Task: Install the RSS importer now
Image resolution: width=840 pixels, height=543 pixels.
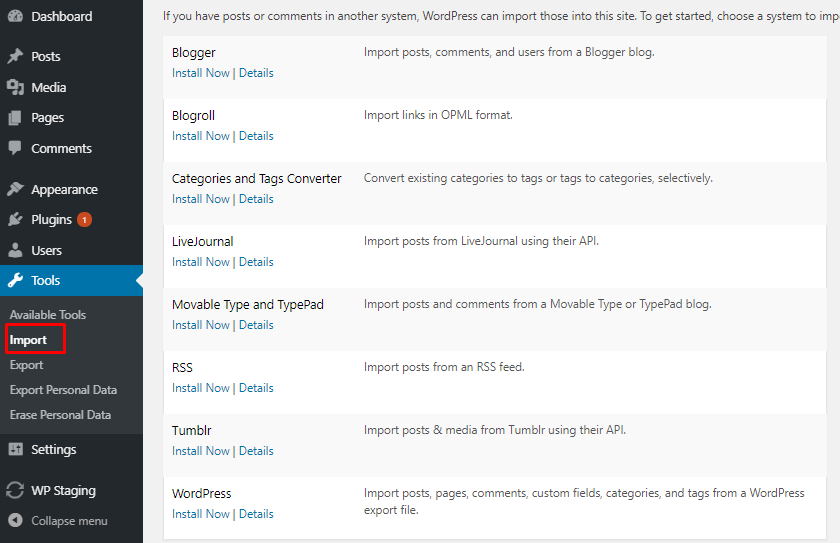Action: click(200, 388)
